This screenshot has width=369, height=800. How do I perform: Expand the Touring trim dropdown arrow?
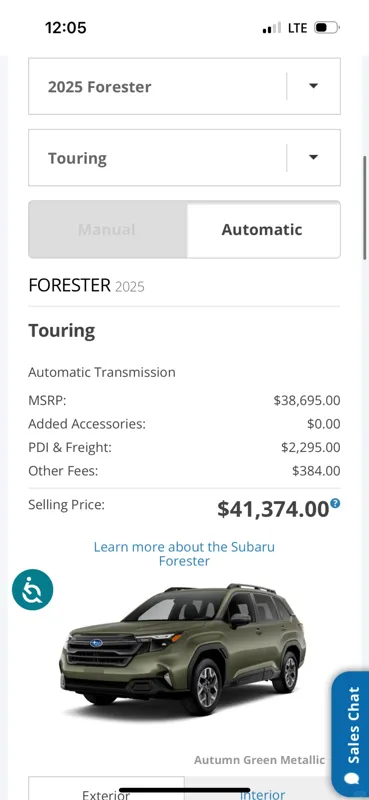[313, 157]
